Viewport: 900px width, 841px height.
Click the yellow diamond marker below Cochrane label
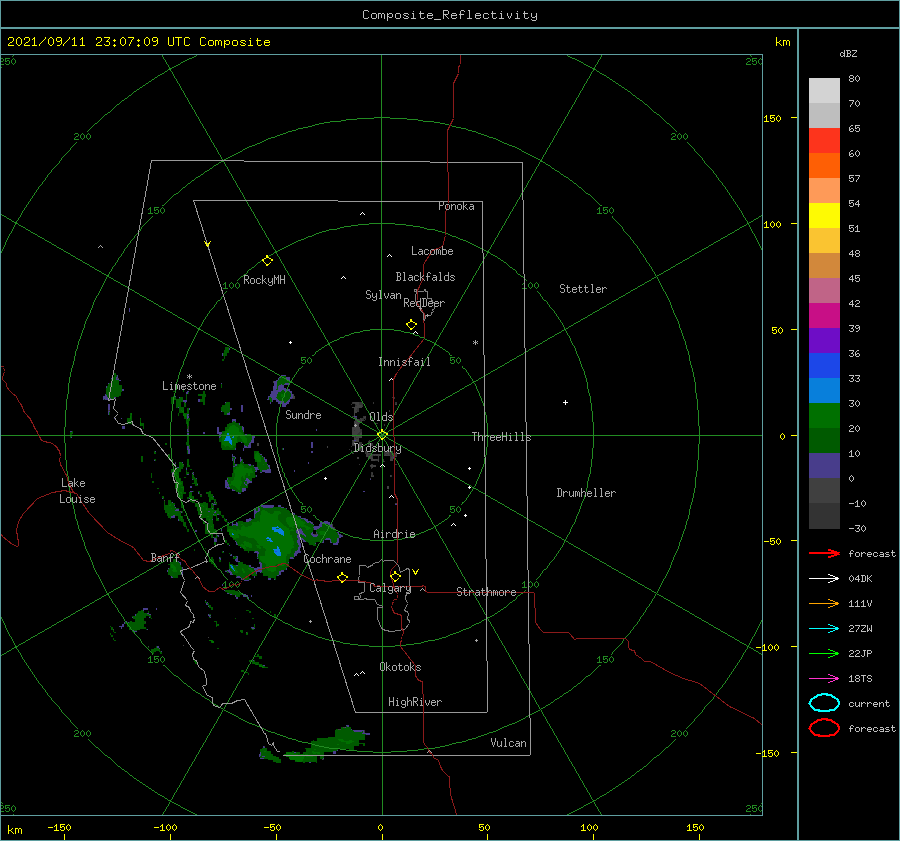tap(342, 578)
